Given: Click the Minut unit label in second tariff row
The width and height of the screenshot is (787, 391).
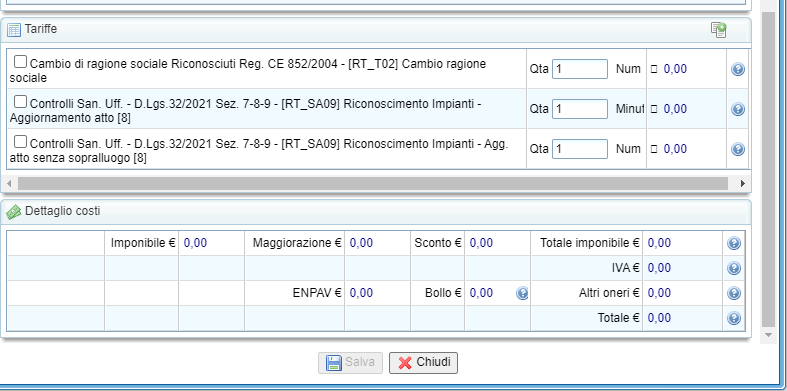Looking at the screenshot, I should [630, 109].
